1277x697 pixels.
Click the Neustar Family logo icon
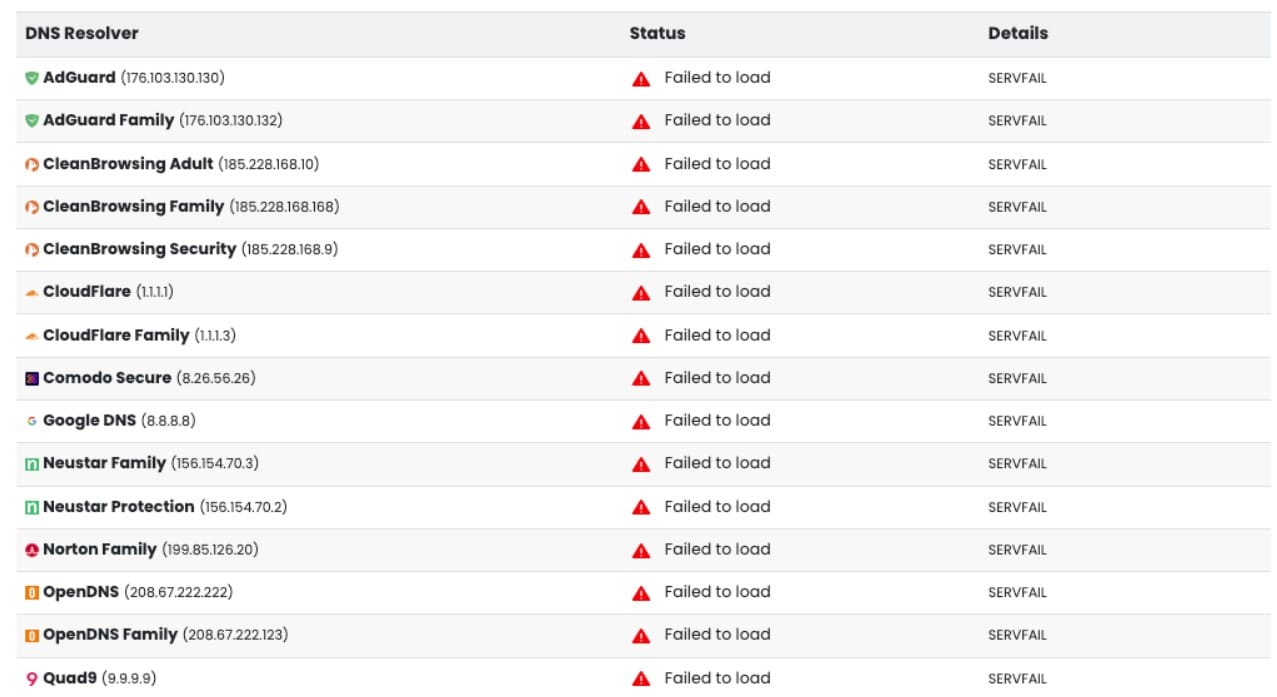(32, 464)
